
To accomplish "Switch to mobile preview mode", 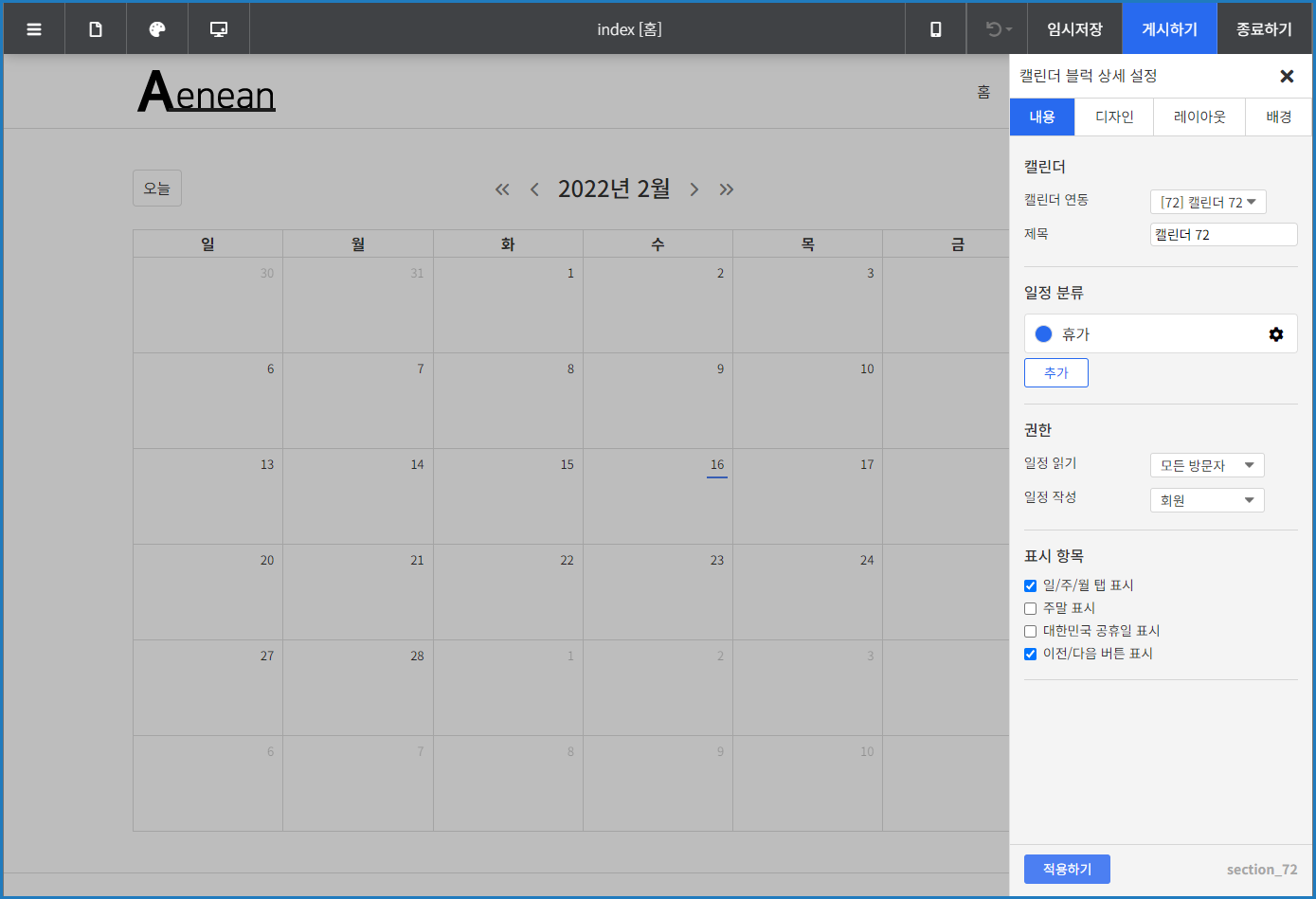I will [x=934, y=28].
